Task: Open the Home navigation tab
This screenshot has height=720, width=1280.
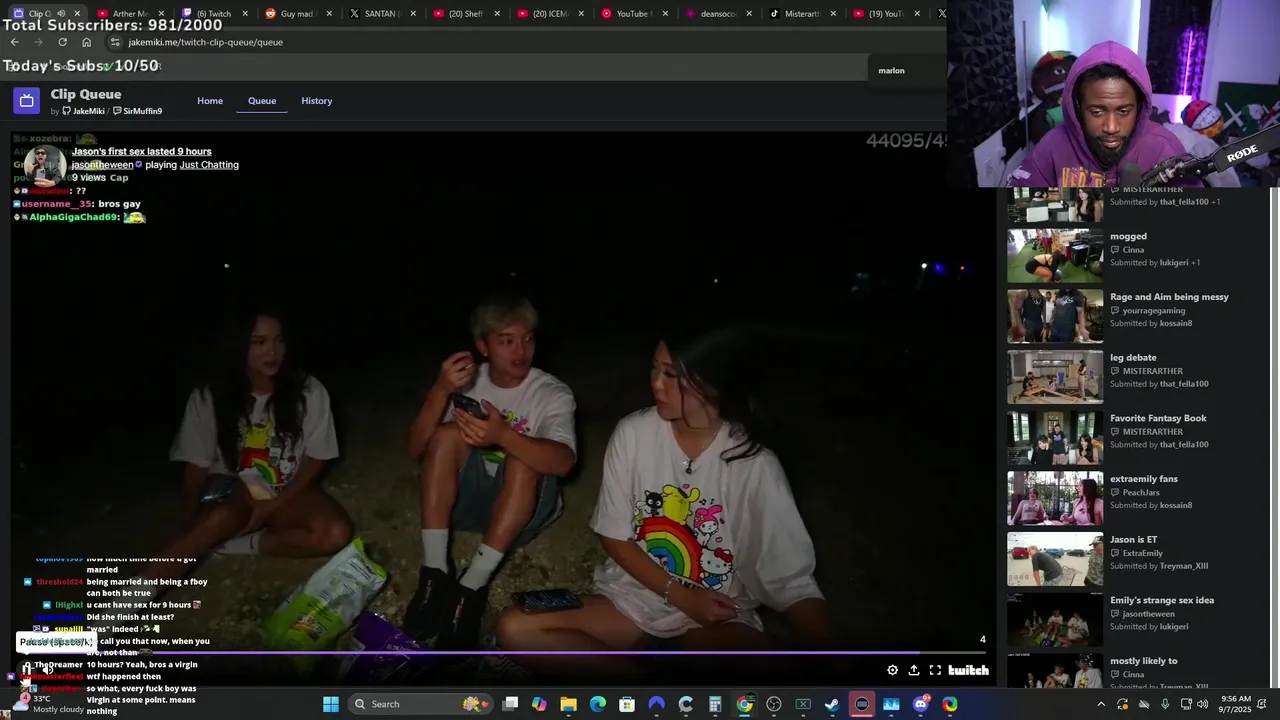Action: point(210,101)
